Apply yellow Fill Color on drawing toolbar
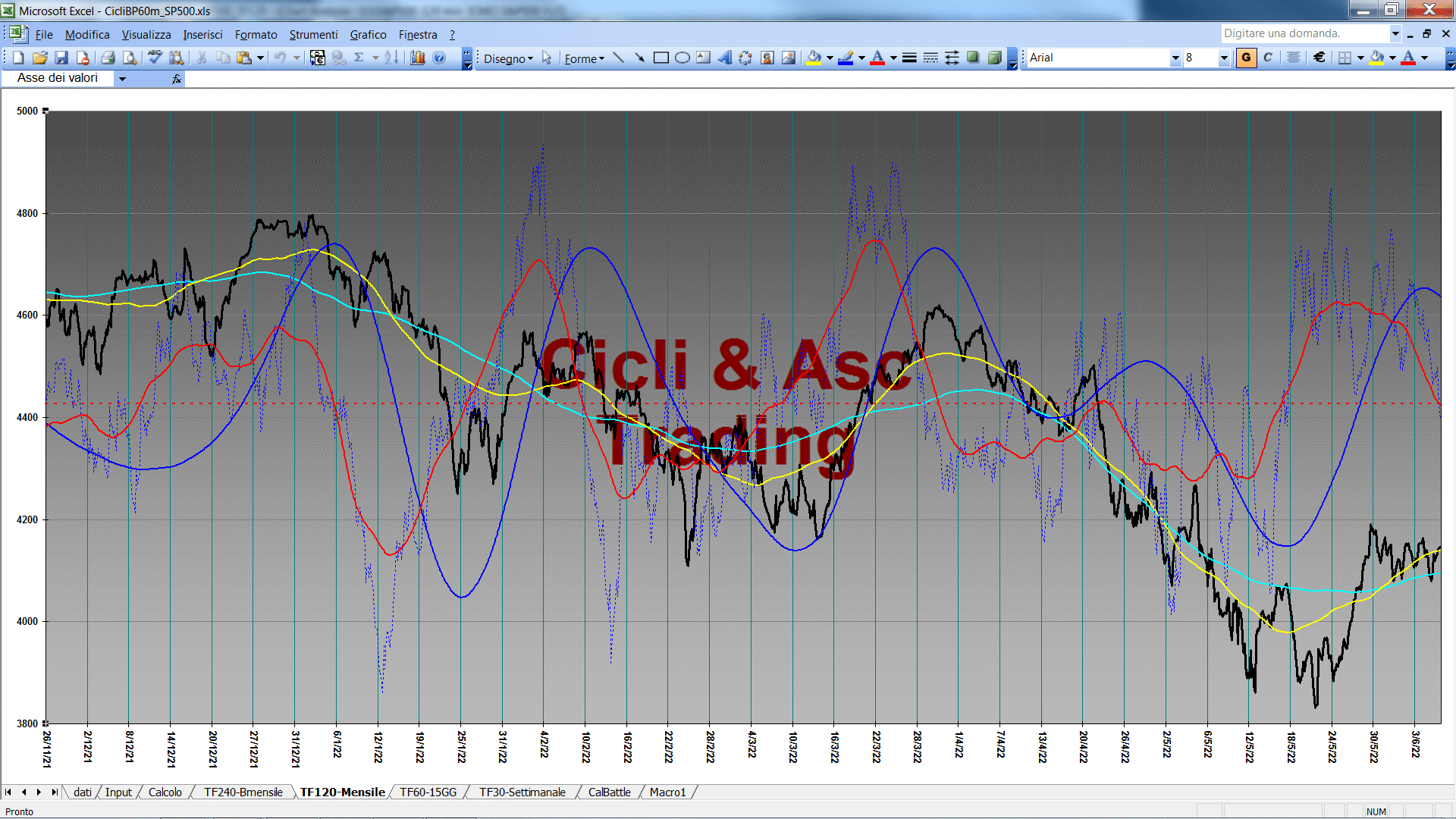1456x819 pixels. [x=814, y=58]
